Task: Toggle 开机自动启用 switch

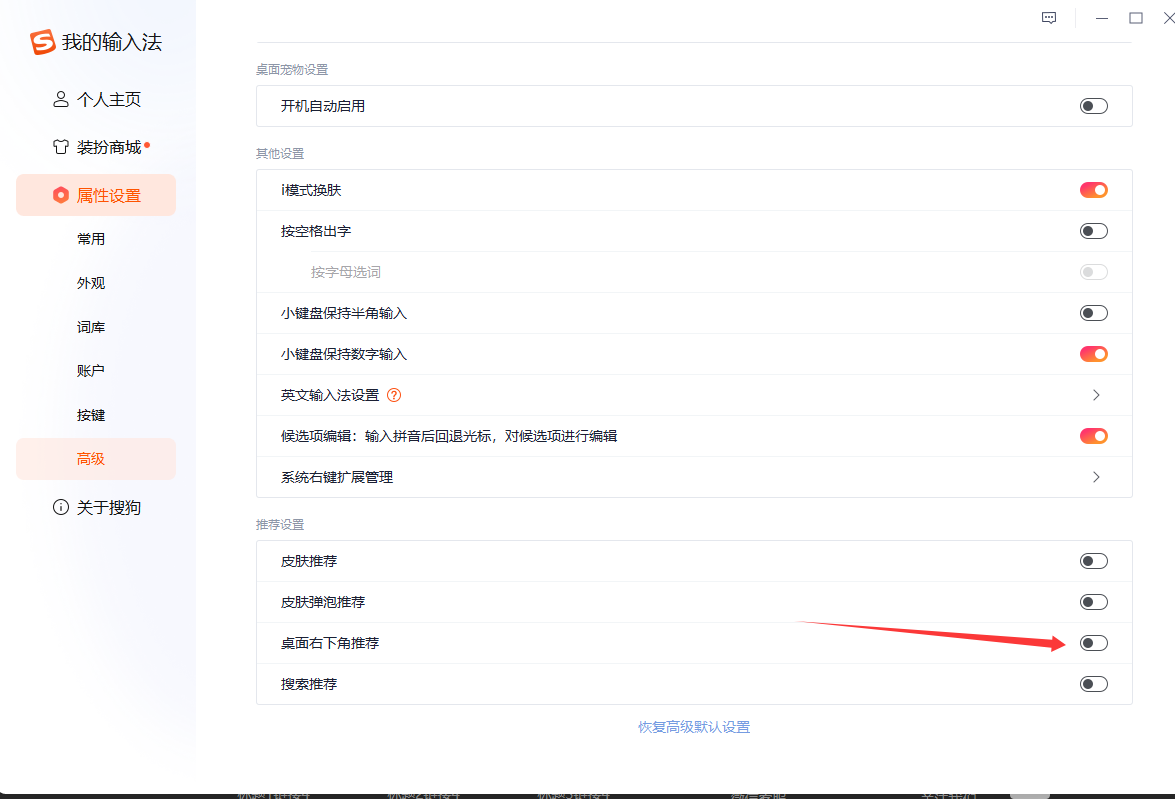Action: 1093,106
